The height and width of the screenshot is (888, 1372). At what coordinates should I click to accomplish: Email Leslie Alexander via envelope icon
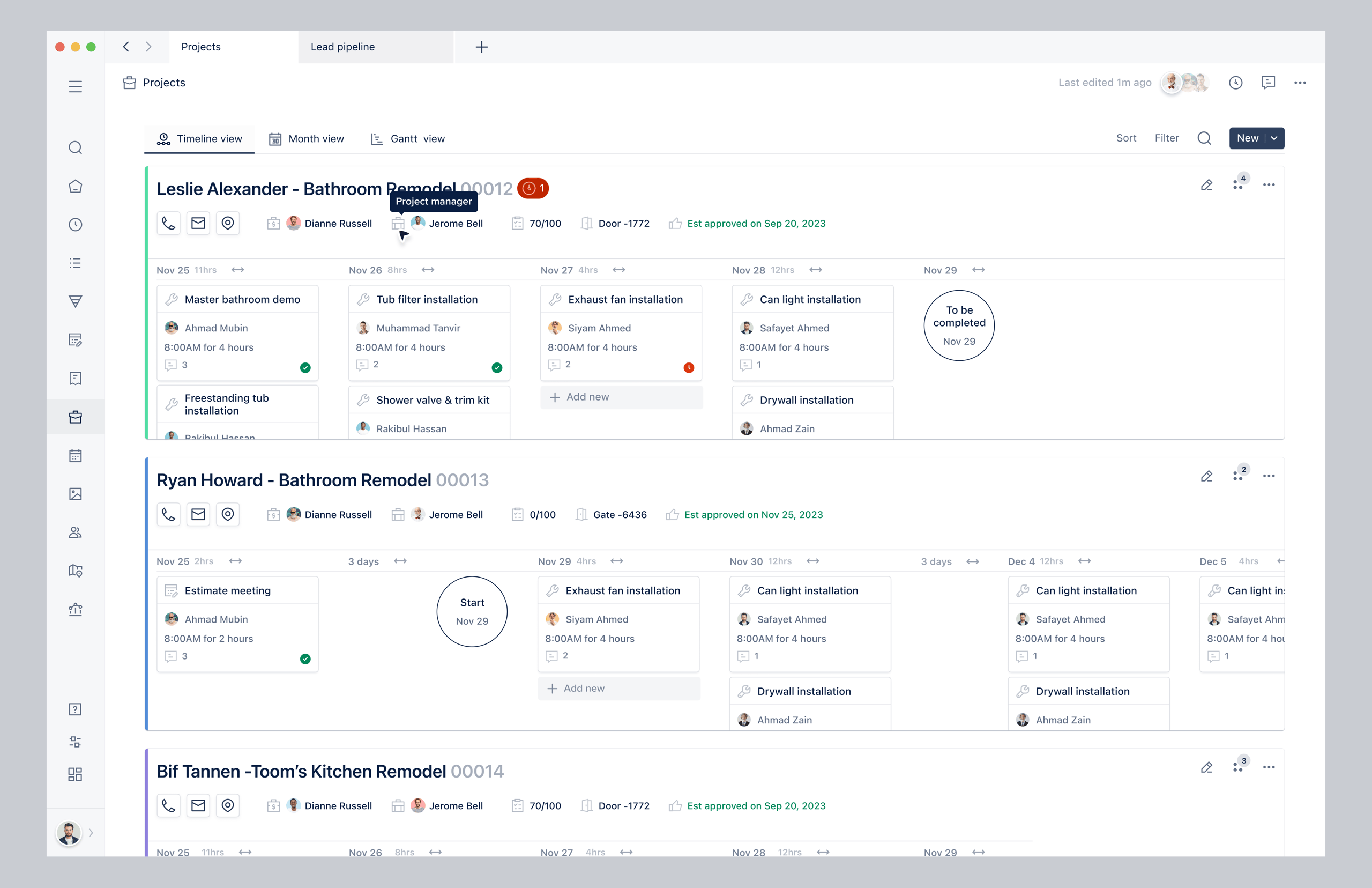198,223
